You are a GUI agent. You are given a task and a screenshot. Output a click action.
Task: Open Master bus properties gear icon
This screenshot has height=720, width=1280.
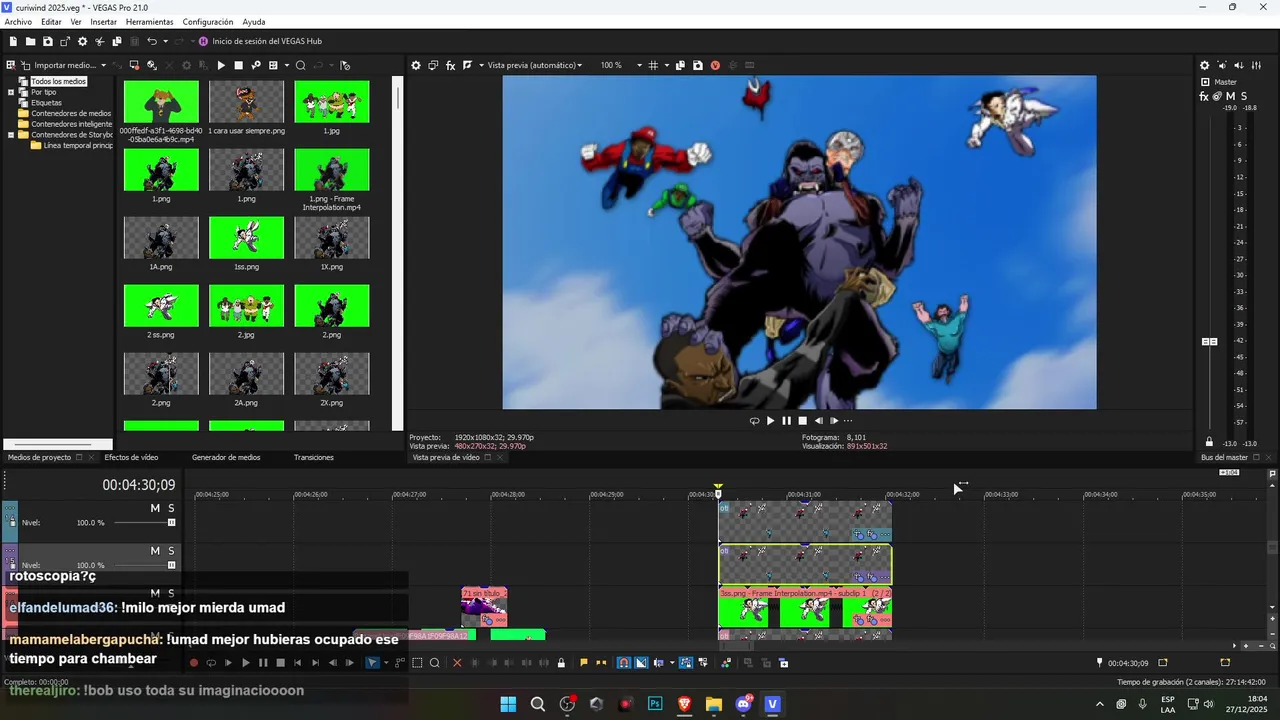point(1205,65)
